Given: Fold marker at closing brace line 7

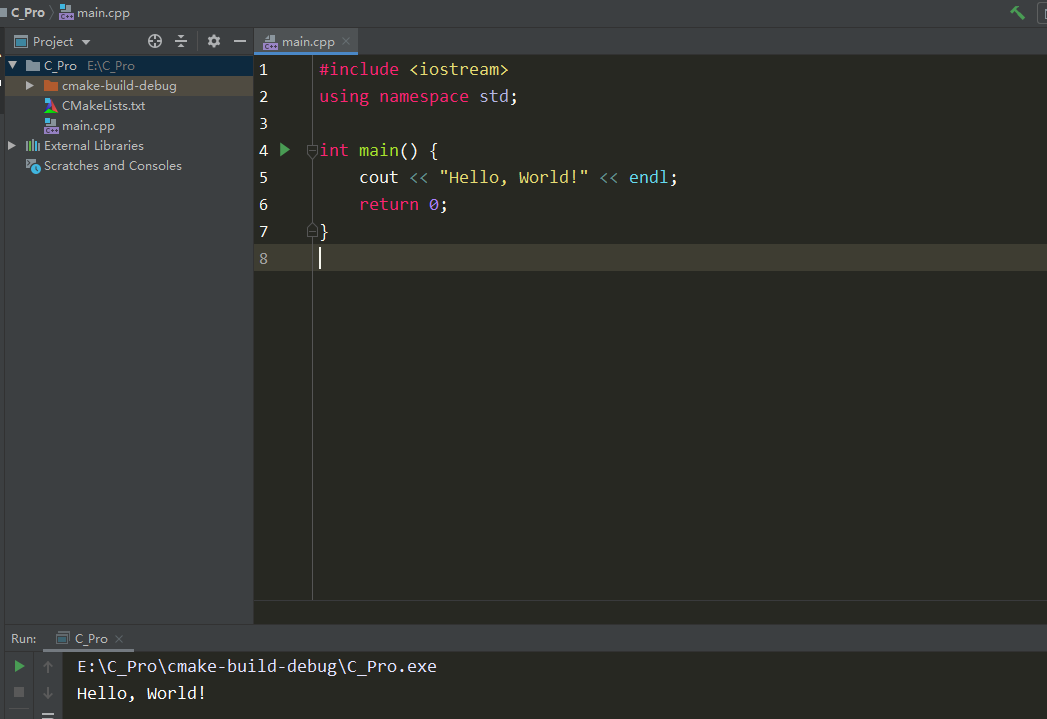Looking at the screenshot, I should pos(312,231).
